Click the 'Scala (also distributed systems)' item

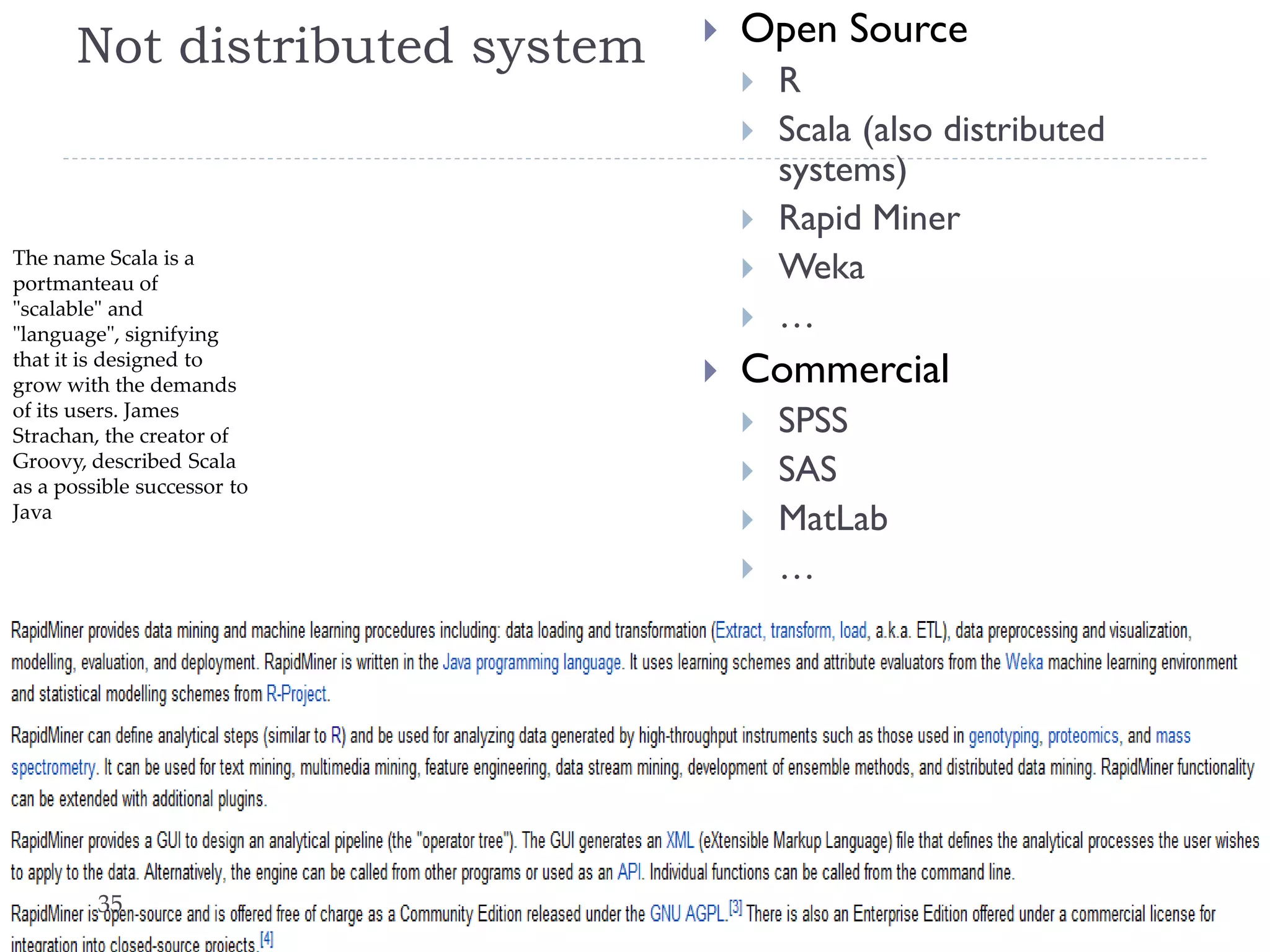941,151
